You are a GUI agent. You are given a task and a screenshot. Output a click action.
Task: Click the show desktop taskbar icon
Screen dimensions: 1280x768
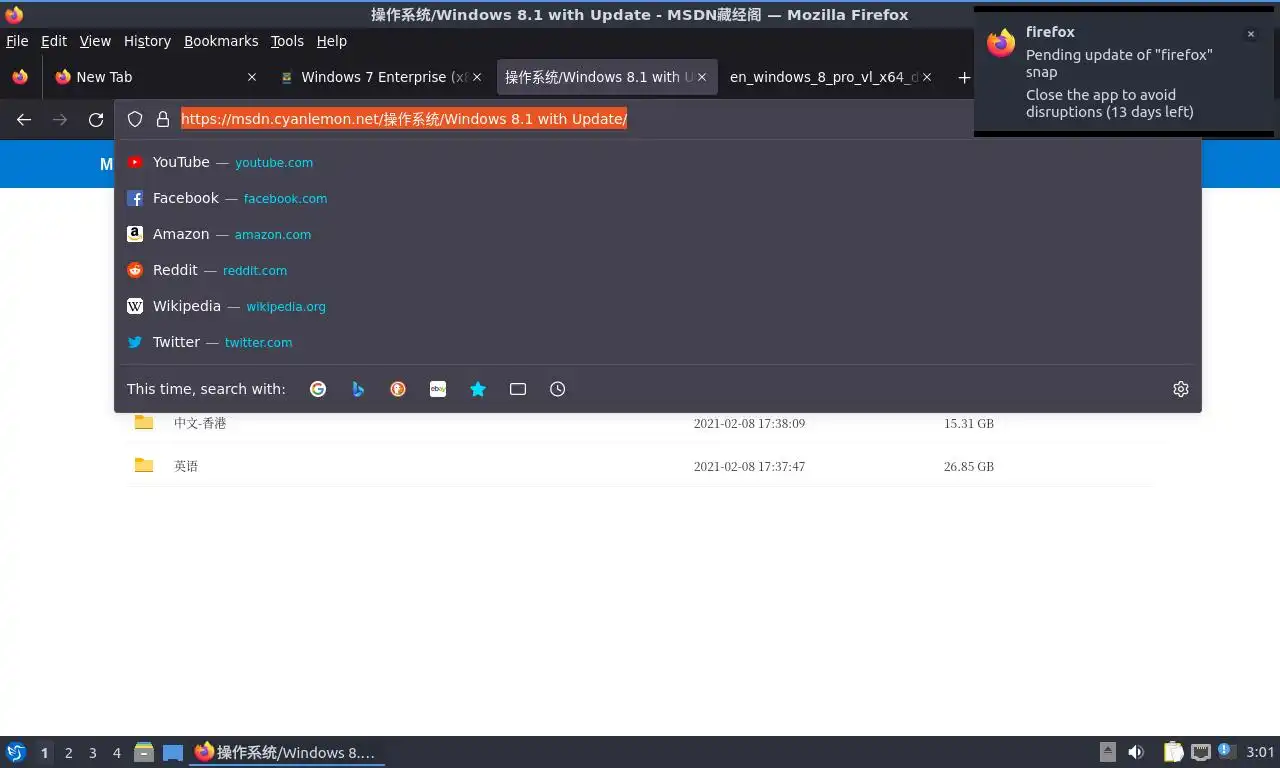(x=173, y=753)
